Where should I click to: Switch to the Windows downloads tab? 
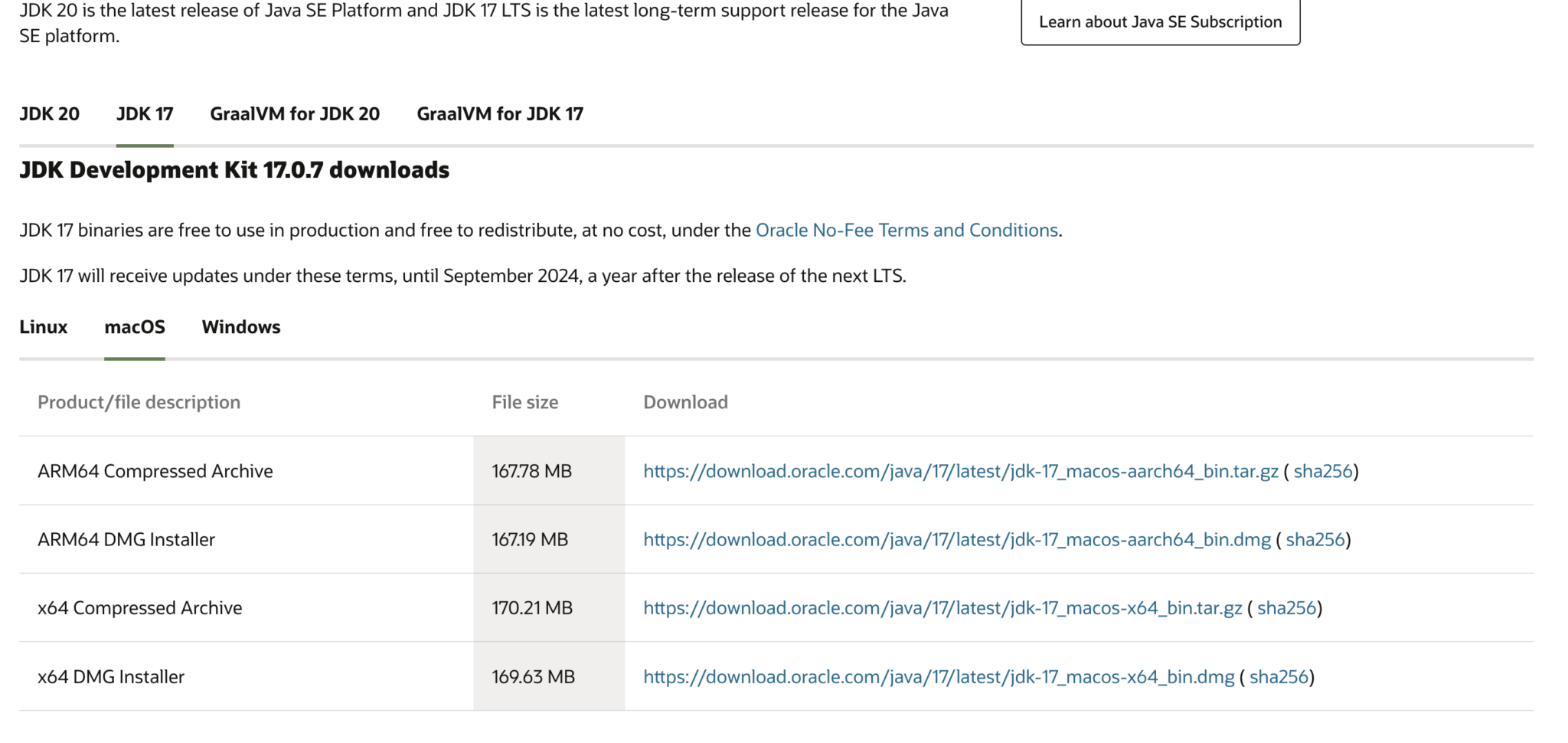click(240, 327)
